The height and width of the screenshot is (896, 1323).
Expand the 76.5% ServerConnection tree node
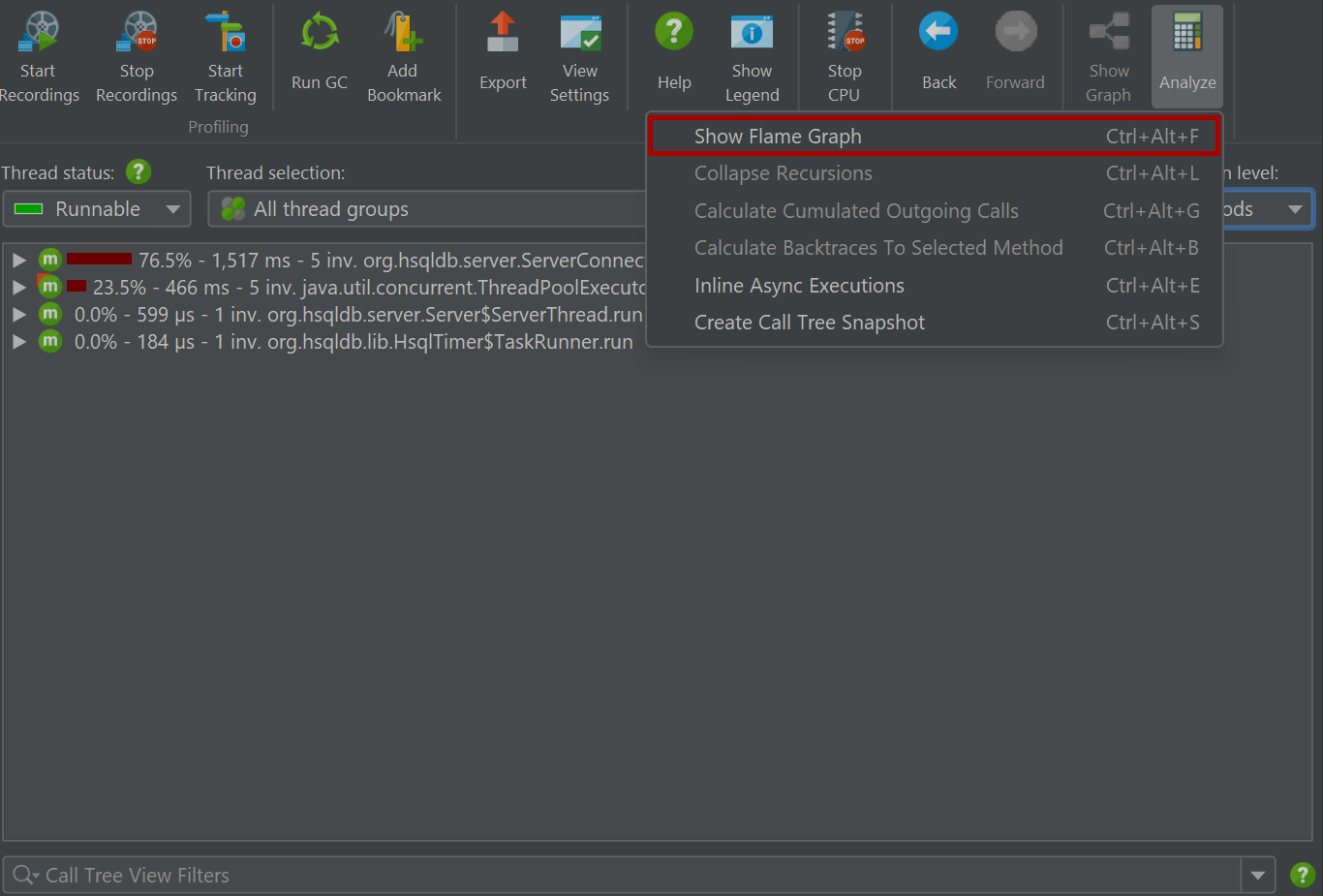coord(18,260)
